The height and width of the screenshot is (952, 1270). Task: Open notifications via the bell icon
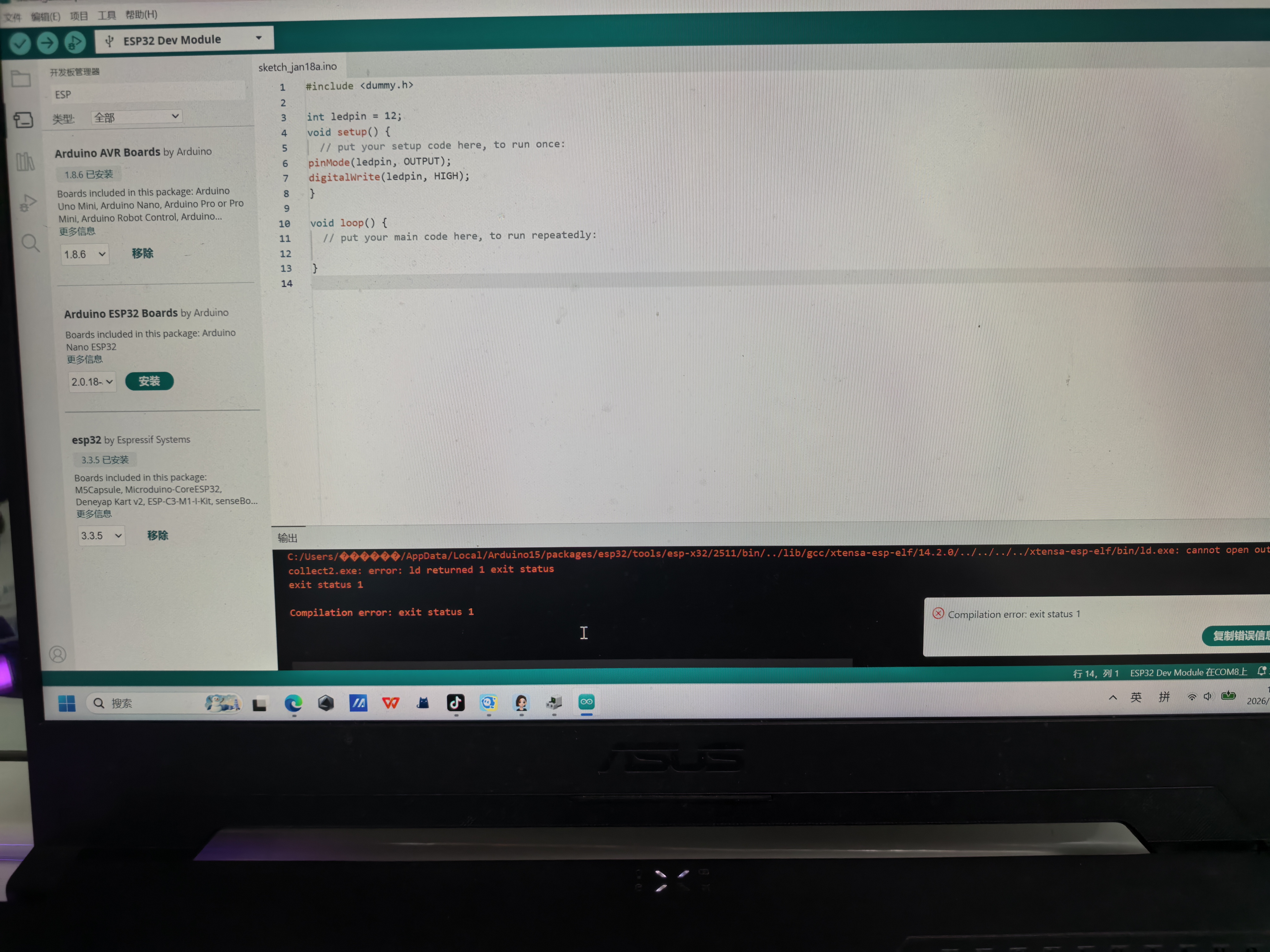pos(1261,672)
